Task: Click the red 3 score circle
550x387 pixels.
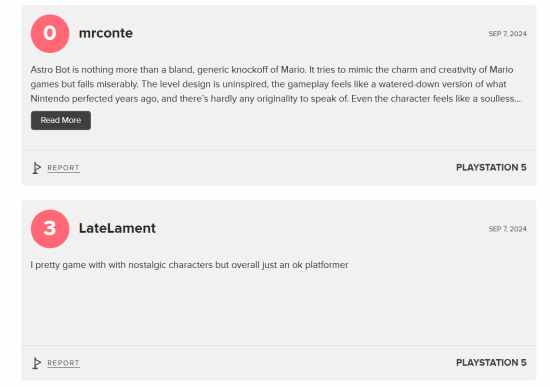Action: pyautogui.click(x=50, y=229)
